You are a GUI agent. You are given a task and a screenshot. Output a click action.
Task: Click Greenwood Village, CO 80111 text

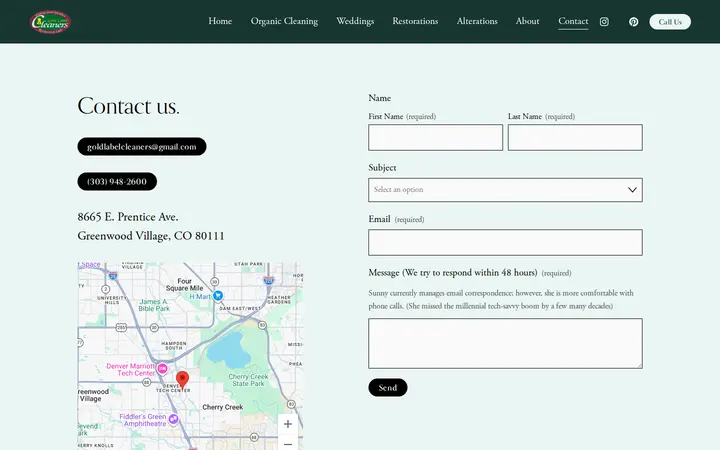151,236
